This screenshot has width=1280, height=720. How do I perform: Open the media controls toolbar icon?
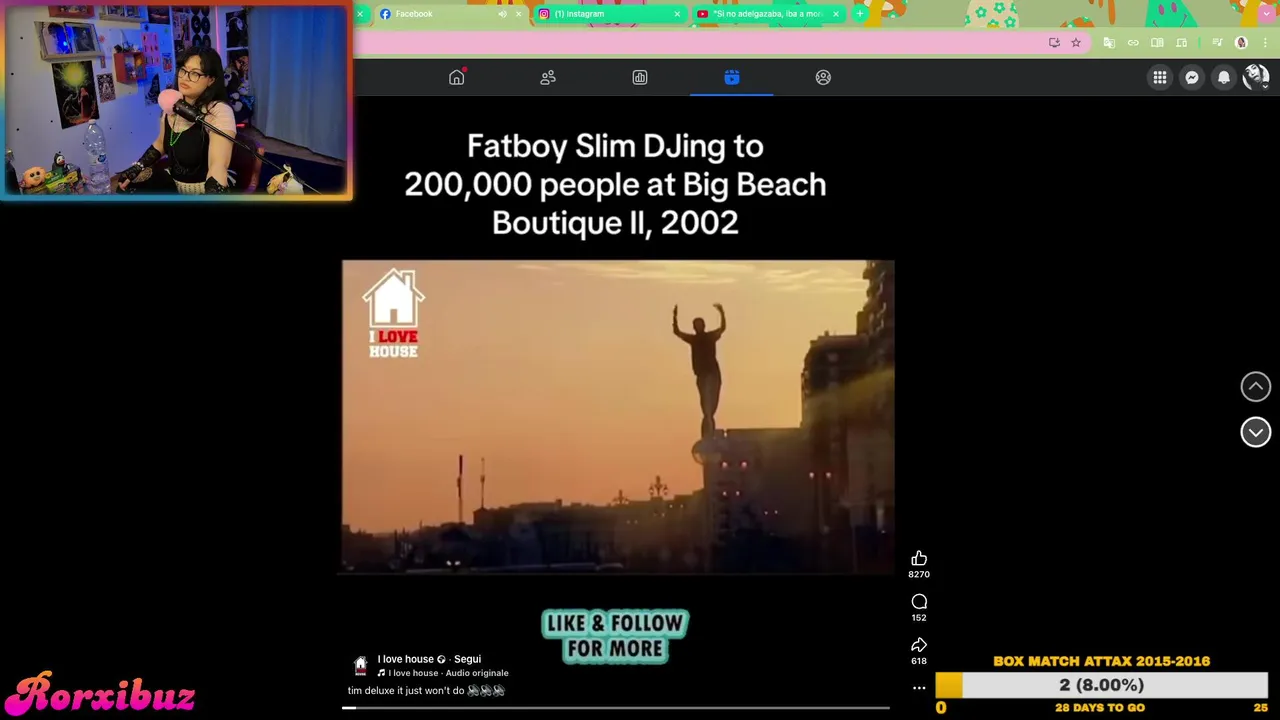pos(1217,43)
